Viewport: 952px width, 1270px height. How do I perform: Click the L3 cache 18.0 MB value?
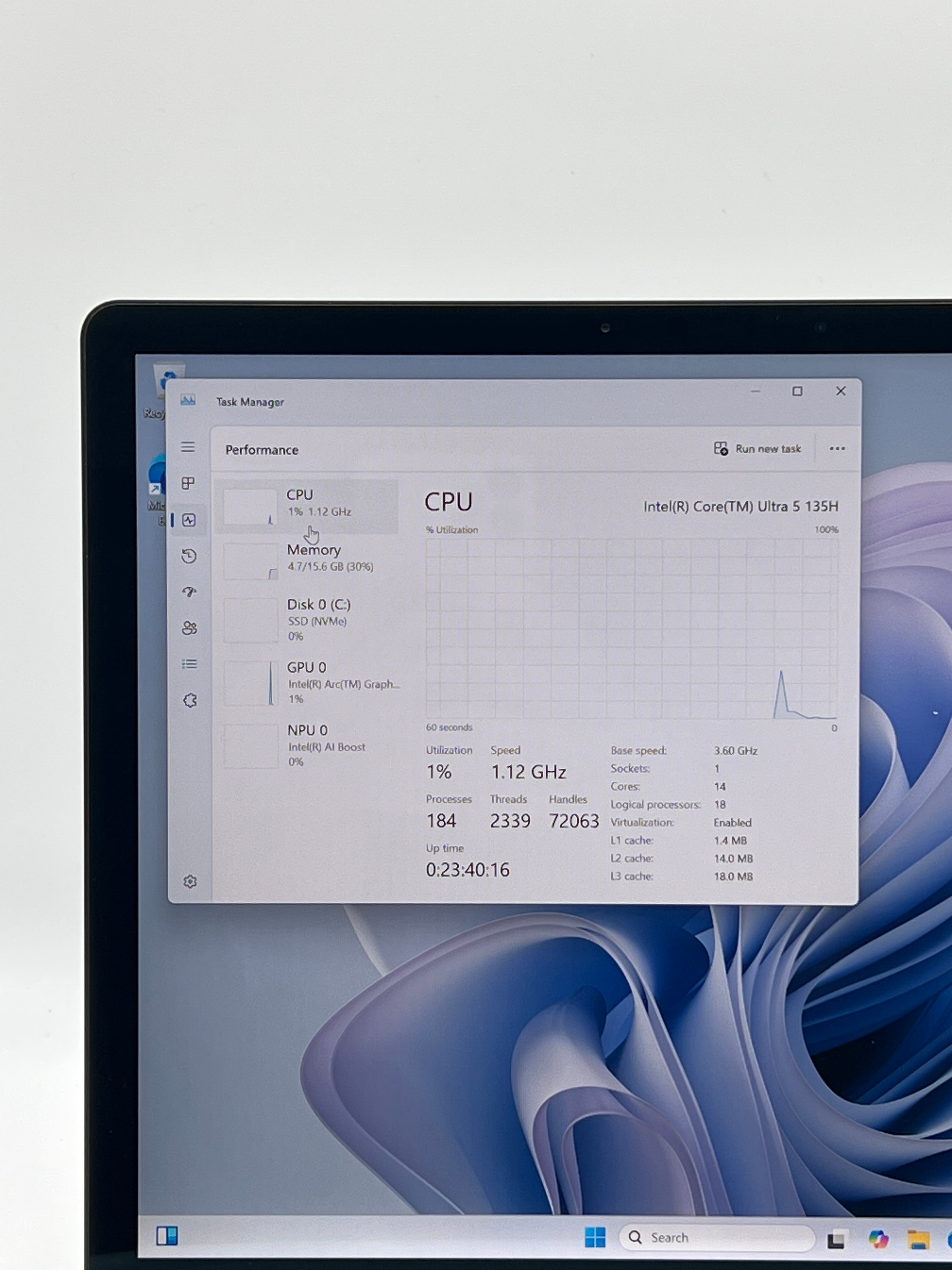click(x=734, y=876)
